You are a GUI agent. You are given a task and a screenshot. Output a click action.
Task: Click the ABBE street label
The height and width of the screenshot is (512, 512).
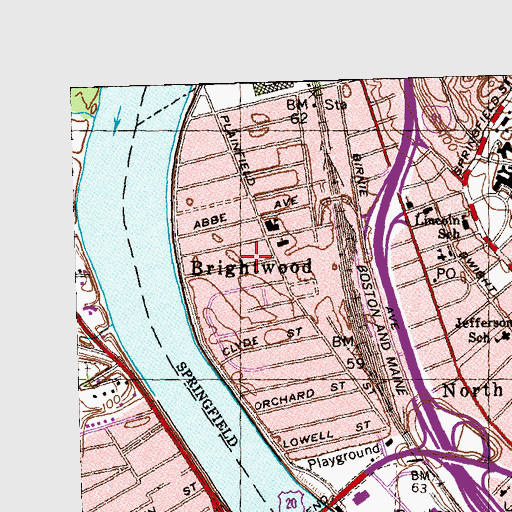(x=210, y=221)
